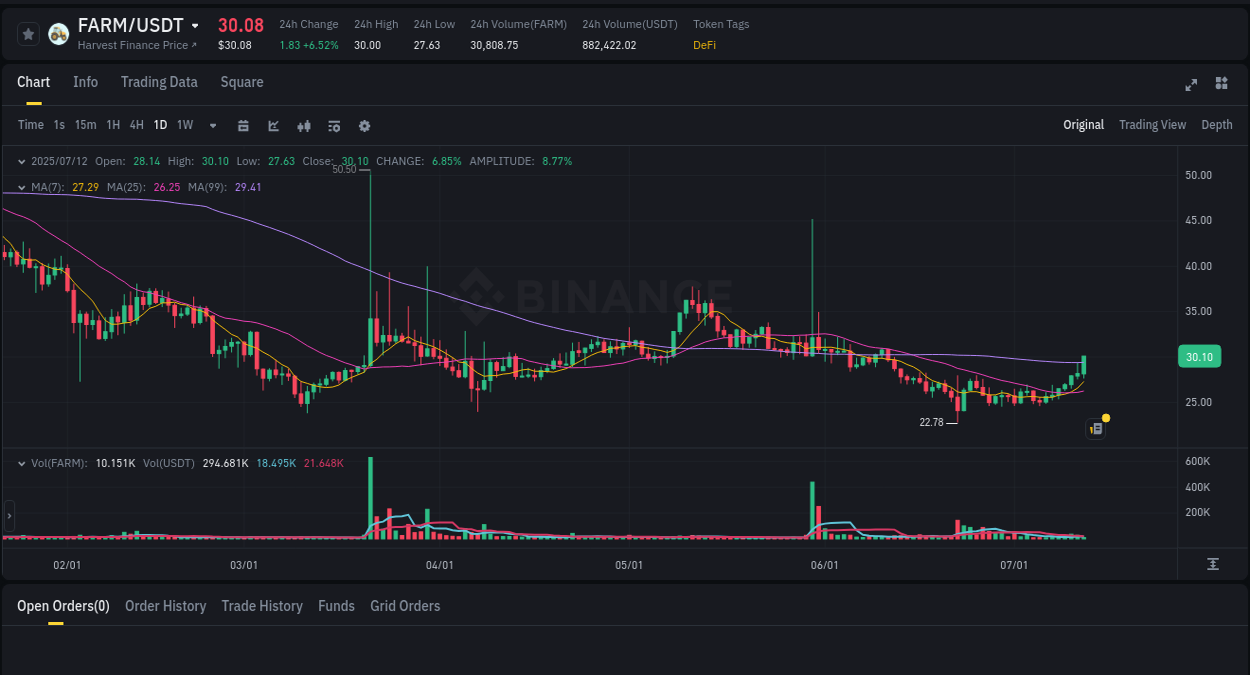Open the Order History tab

[165, 606]
